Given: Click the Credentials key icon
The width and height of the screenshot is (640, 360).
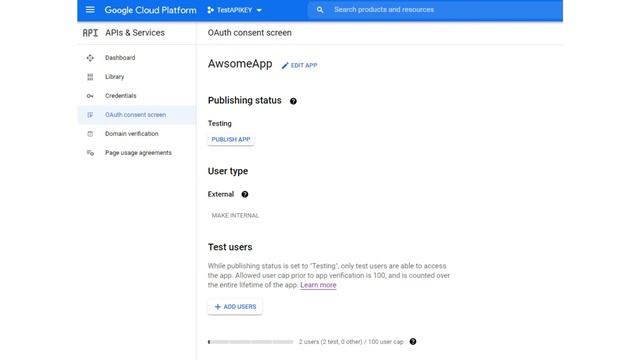Looking at the screenshot, I should pos(90,96).
